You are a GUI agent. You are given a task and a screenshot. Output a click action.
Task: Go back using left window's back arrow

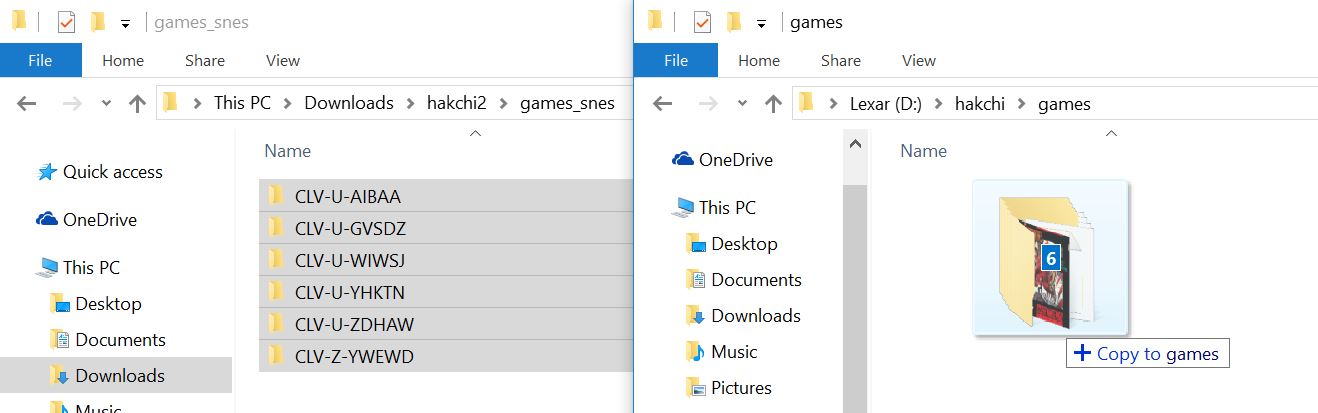click(27, 103)
